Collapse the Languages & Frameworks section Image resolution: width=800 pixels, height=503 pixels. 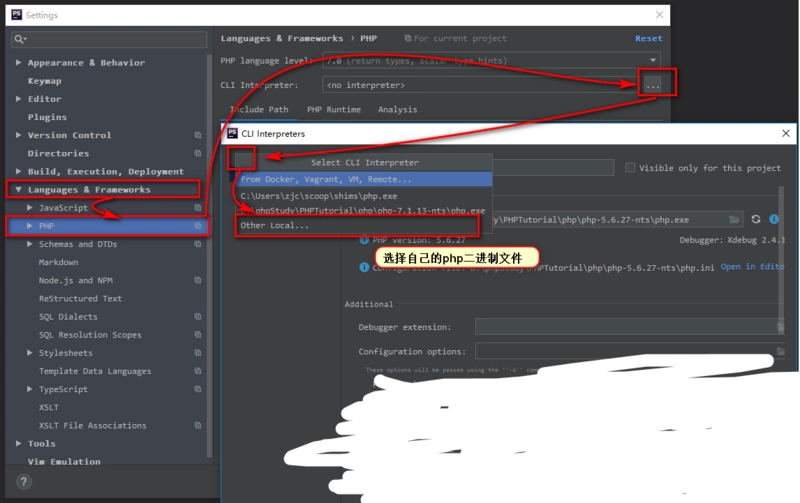(x=18, y=190)
